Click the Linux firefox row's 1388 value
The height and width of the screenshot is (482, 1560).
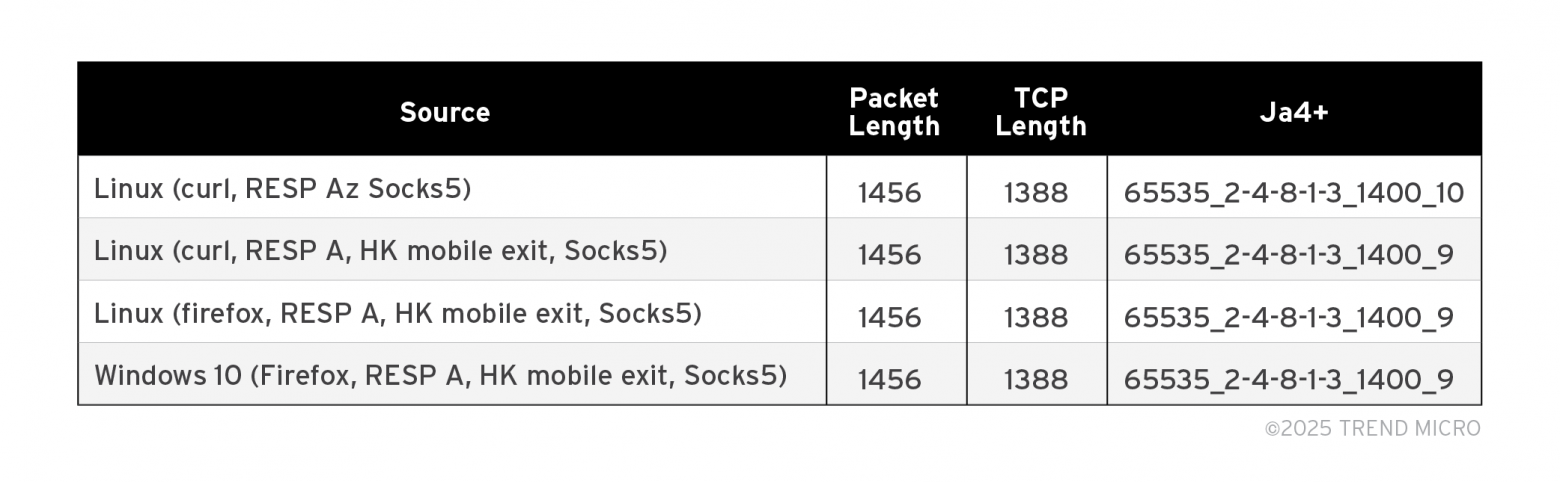pyautogui.click(x=1036, y=318)
